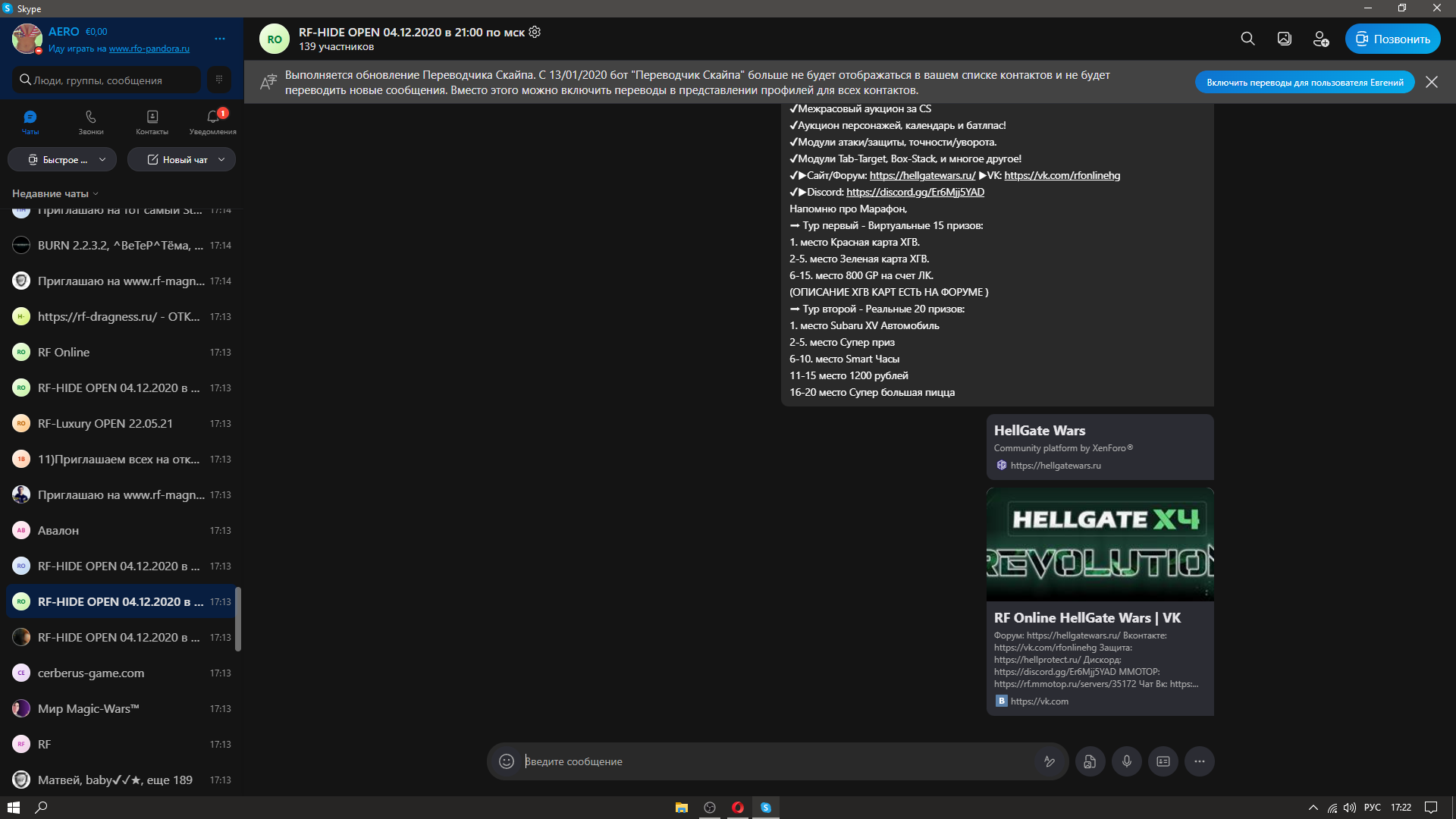Screen dimensions: 1456x819
Task: Expand the Новый чат dropdown arrow
Action: (221, 159)
